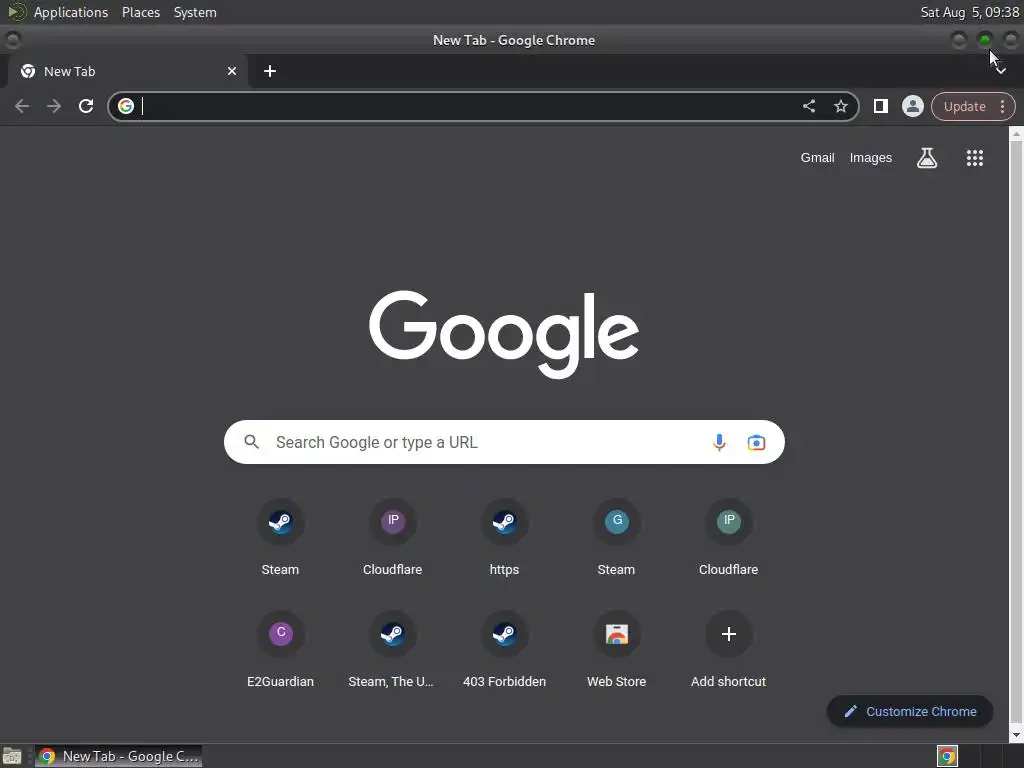The image size is (1024, 768).
Task: Click the Google site icon in address bar
Action: [126, 106]
